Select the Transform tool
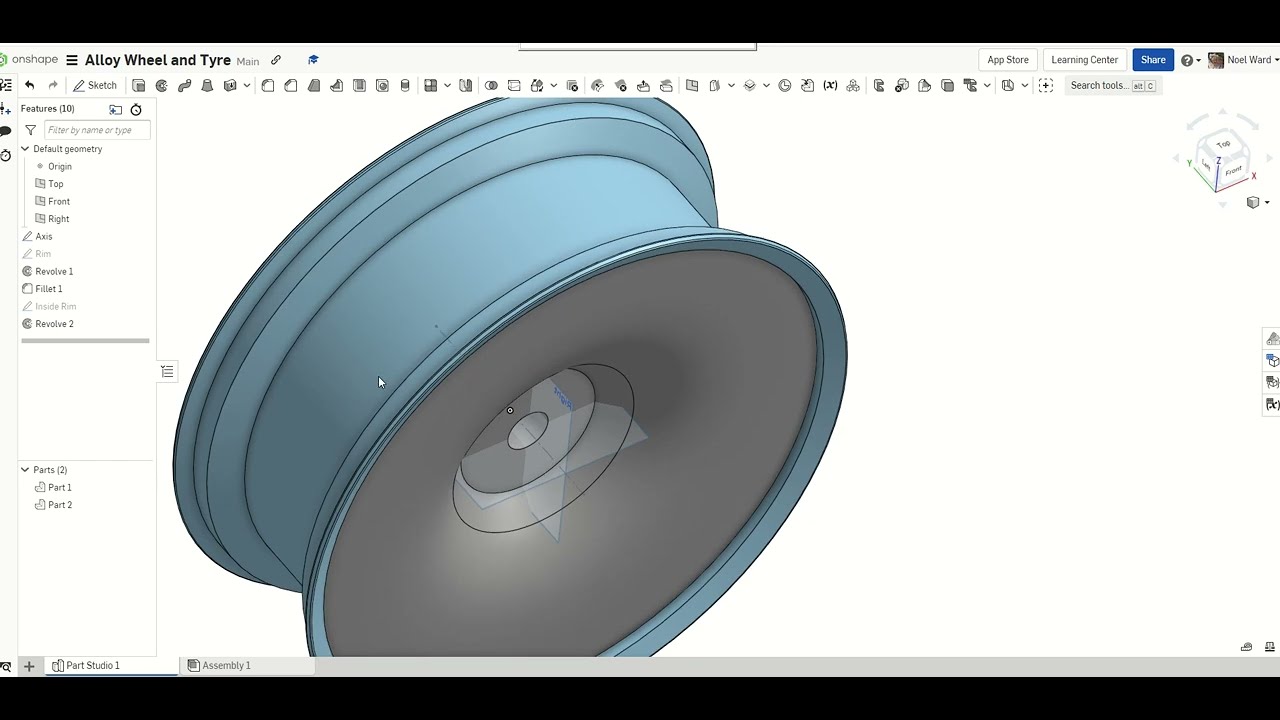This screenshot has width=1280, height=720. coord(537,86)
